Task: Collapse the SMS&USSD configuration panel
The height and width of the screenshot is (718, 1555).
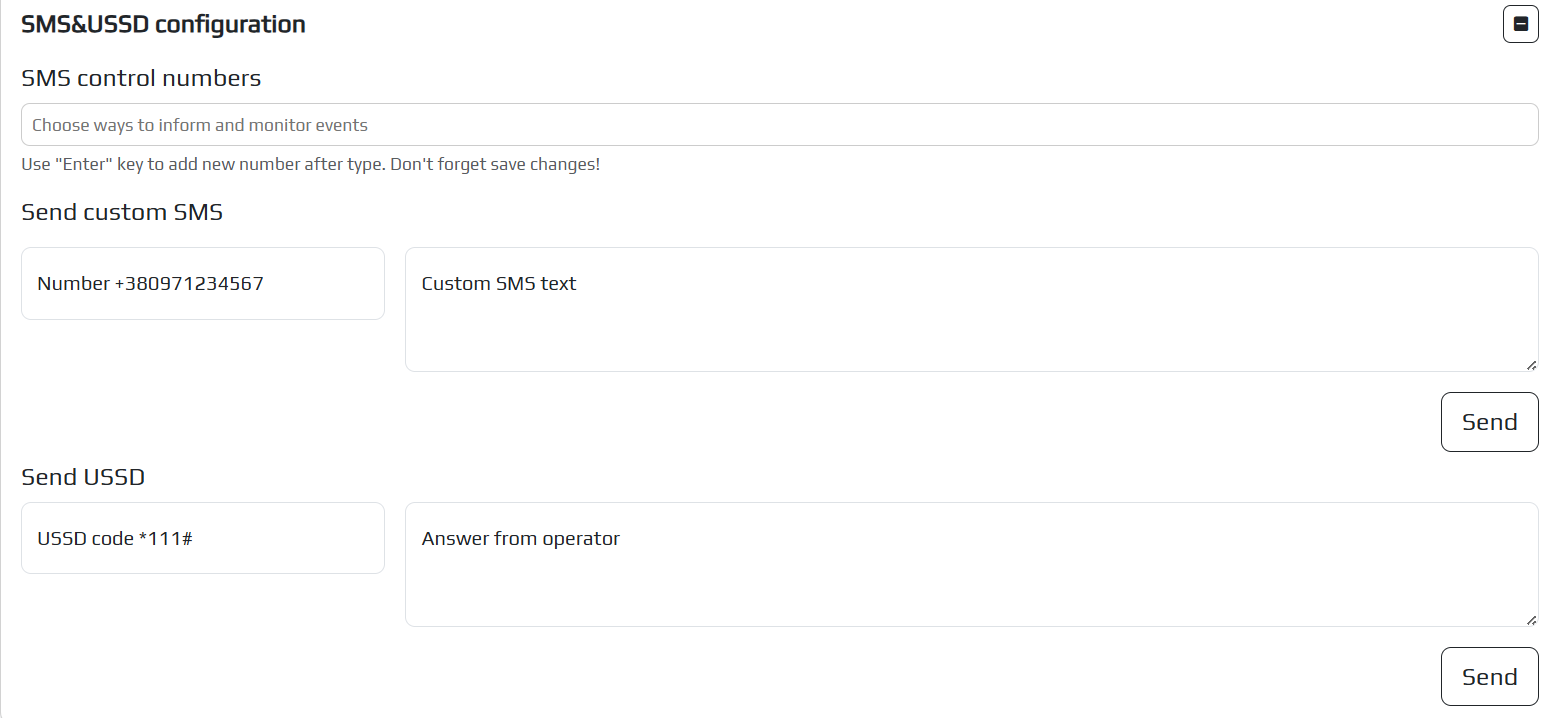Action: [1520, 24]
